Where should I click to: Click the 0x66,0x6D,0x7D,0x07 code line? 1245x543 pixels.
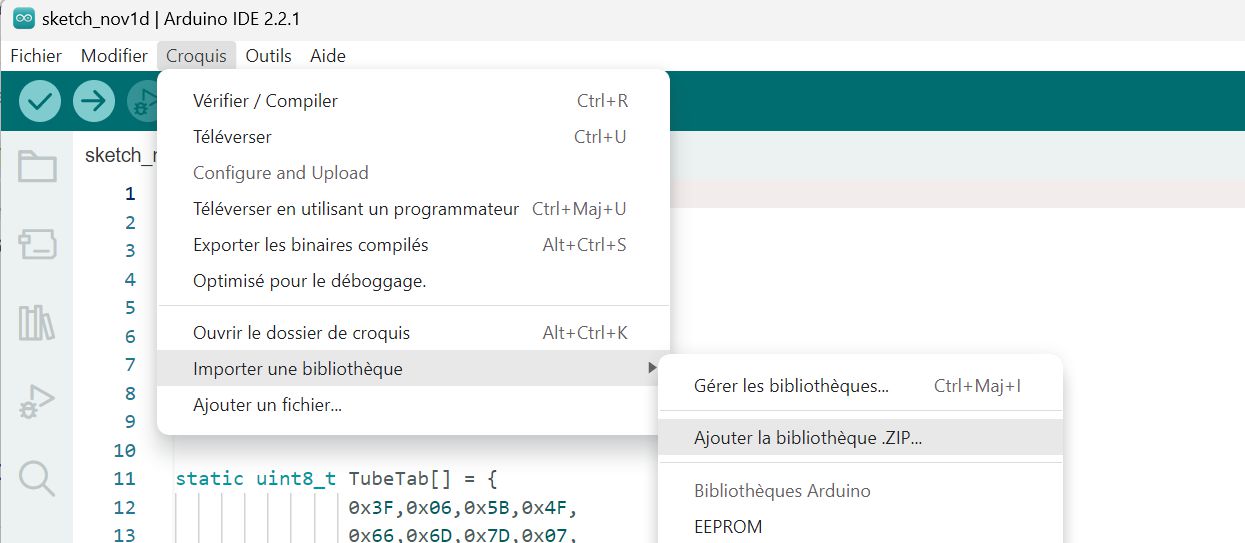pos(462,535)
